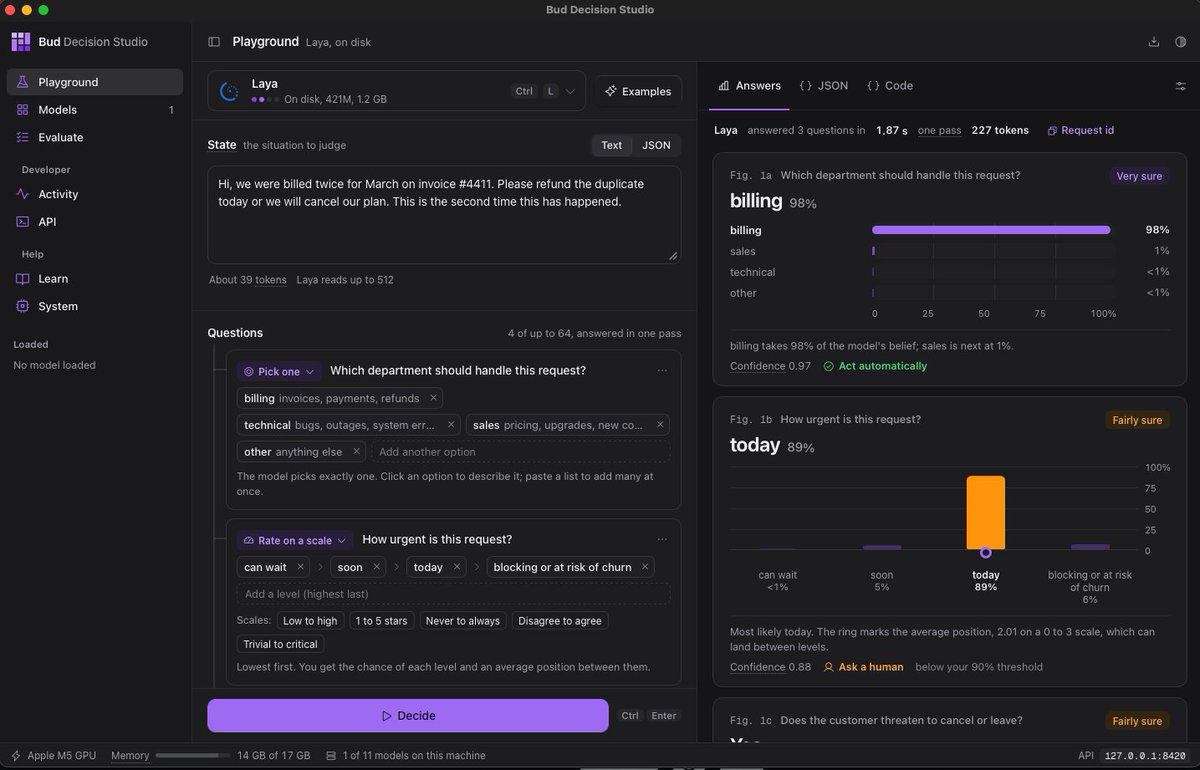Switch to the JSON tab in results
The image size is (1200, 770).
pyautogui.click(x=824, y=86)
